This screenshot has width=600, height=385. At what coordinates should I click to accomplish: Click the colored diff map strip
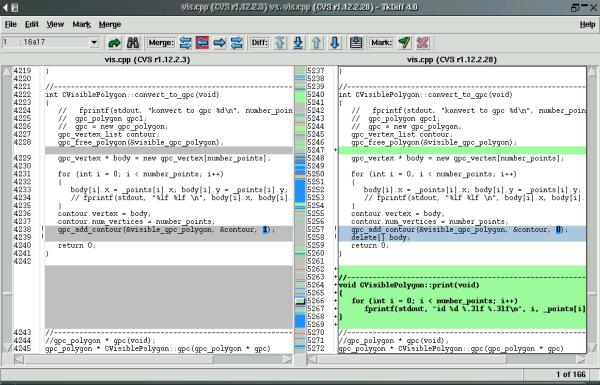[300, 209]
